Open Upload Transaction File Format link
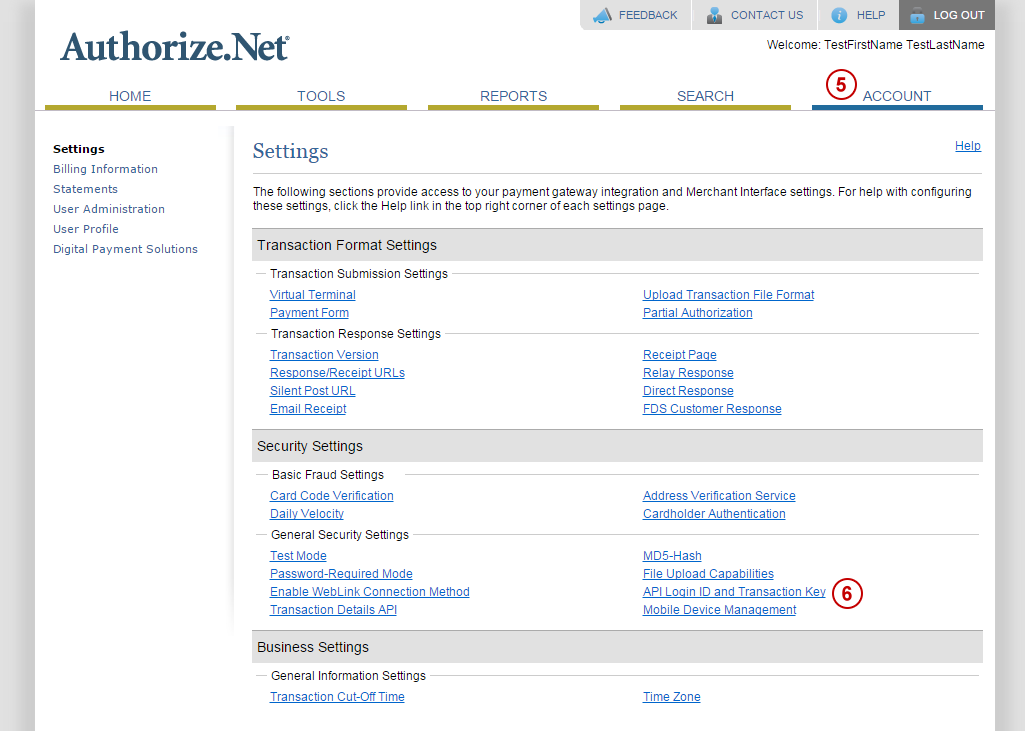The image size is (1025, 731). click(728, 295)
